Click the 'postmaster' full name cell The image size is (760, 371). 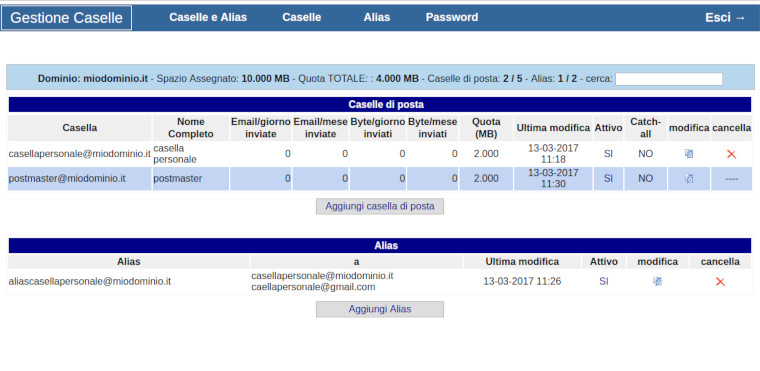tap(190, 178)
